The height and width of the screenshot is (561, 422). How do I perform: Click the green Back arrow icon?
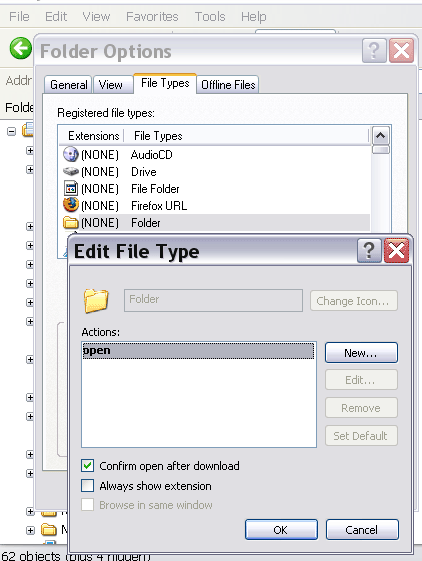20,48
